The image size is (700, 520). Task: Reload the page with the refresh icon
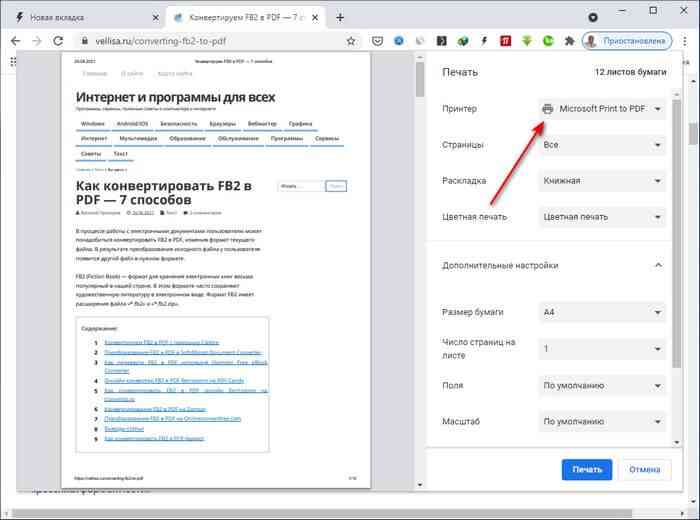[x=58, y=41]
